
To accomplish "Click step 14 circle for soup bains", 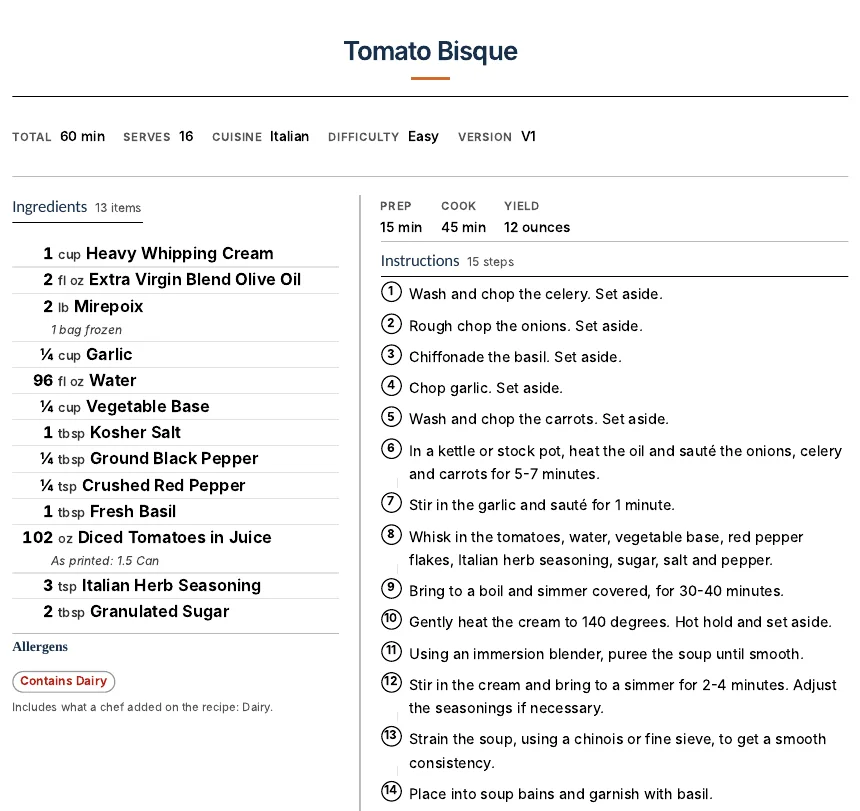I will [x=391, y=791].
